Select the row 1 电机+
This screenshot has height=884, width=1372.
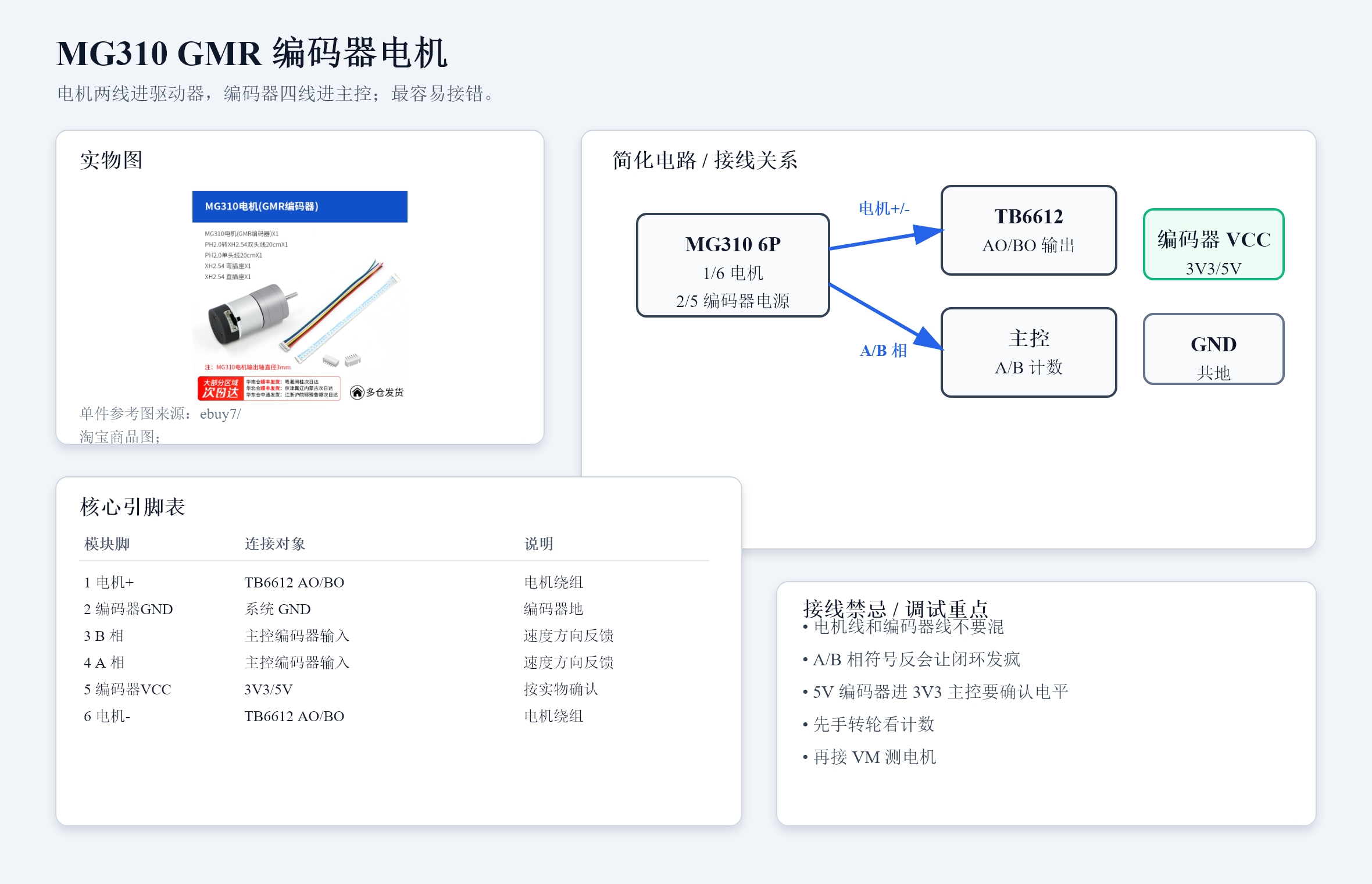(394, 582)
